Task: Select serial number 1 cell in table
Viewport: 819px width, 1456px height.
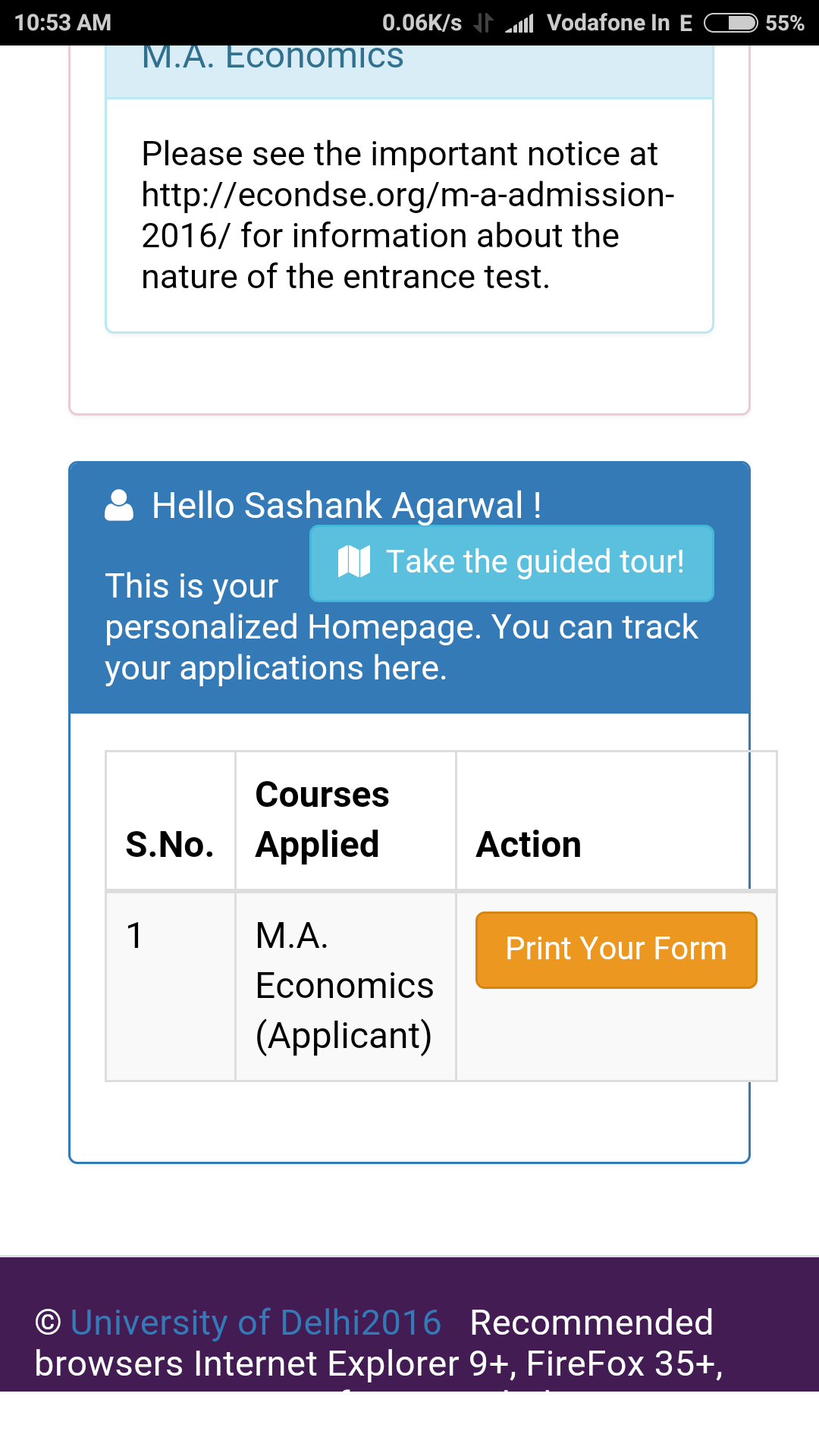Action: pyautogui.click(x=135, y=936)
